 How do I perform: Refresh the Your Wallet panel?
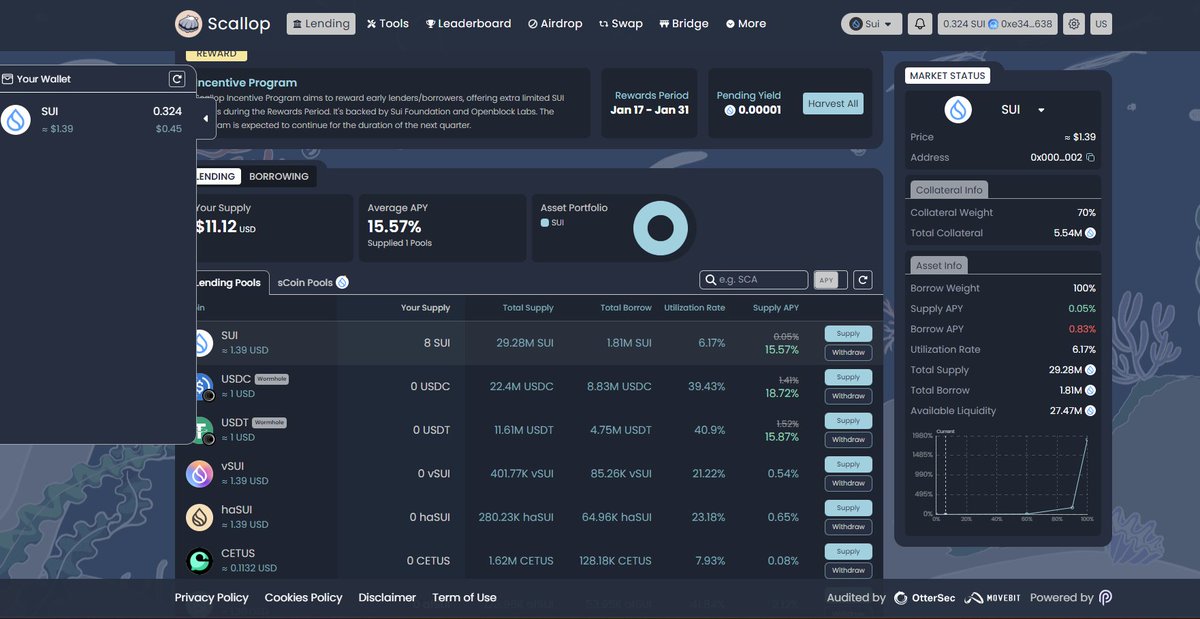point(177,79)
